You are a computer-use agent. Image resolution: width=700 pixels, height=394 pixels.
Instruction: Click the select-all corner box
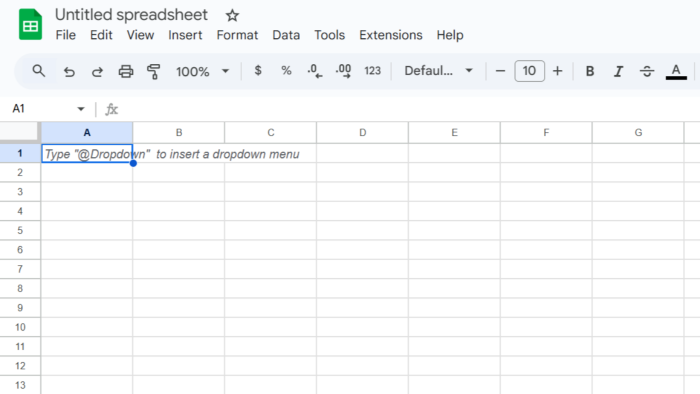point(20,132)
